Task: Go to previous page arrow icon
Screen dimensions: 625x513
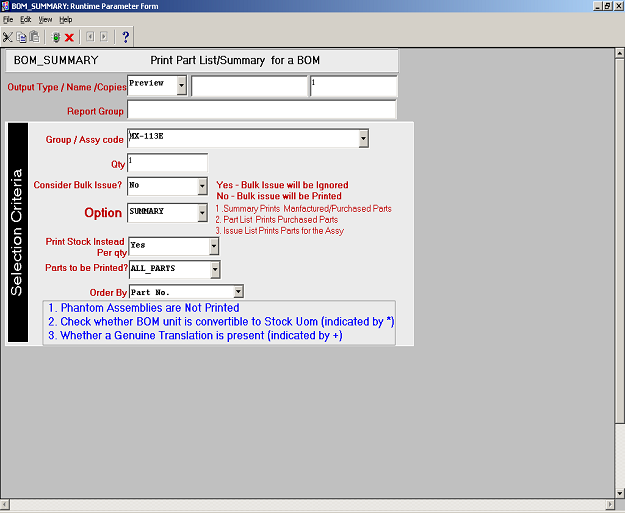Action: (x=90, y=37)
